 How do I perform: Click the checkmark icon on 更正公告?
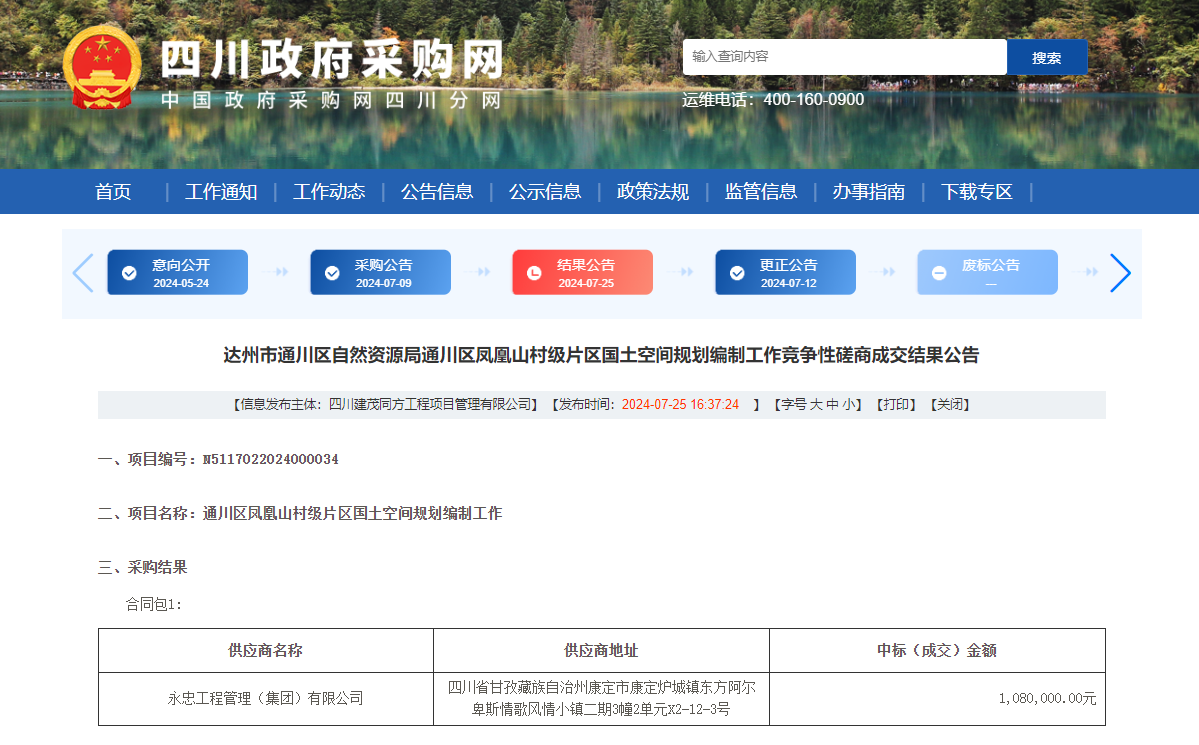pos(737,273)
